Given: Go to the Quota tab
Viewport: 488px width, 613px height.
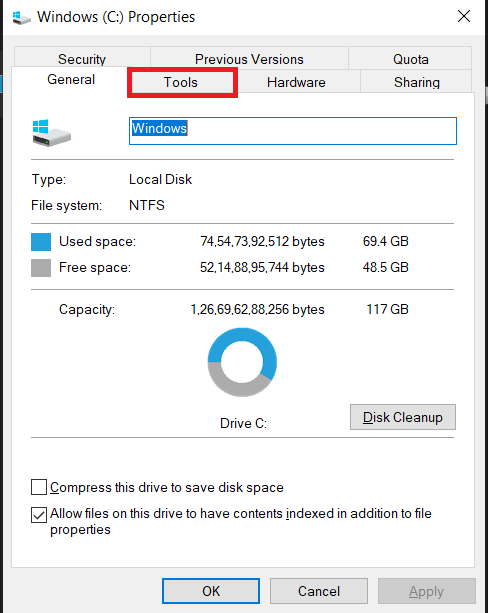Looking at the screenshot, I should 410,58.
